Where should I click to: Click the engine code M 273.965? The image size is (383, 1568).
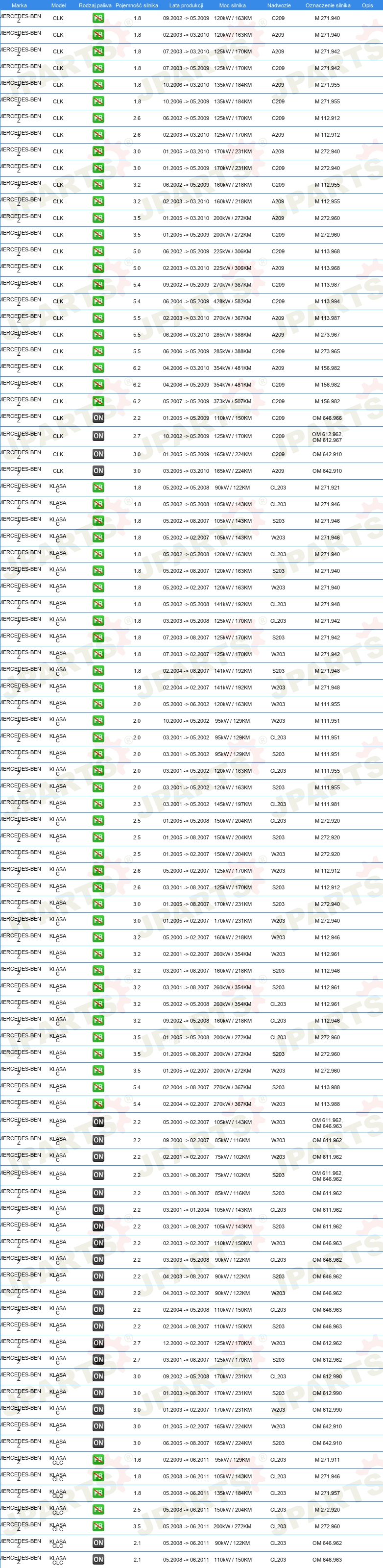pyautogui.click(x=327, y=351)
